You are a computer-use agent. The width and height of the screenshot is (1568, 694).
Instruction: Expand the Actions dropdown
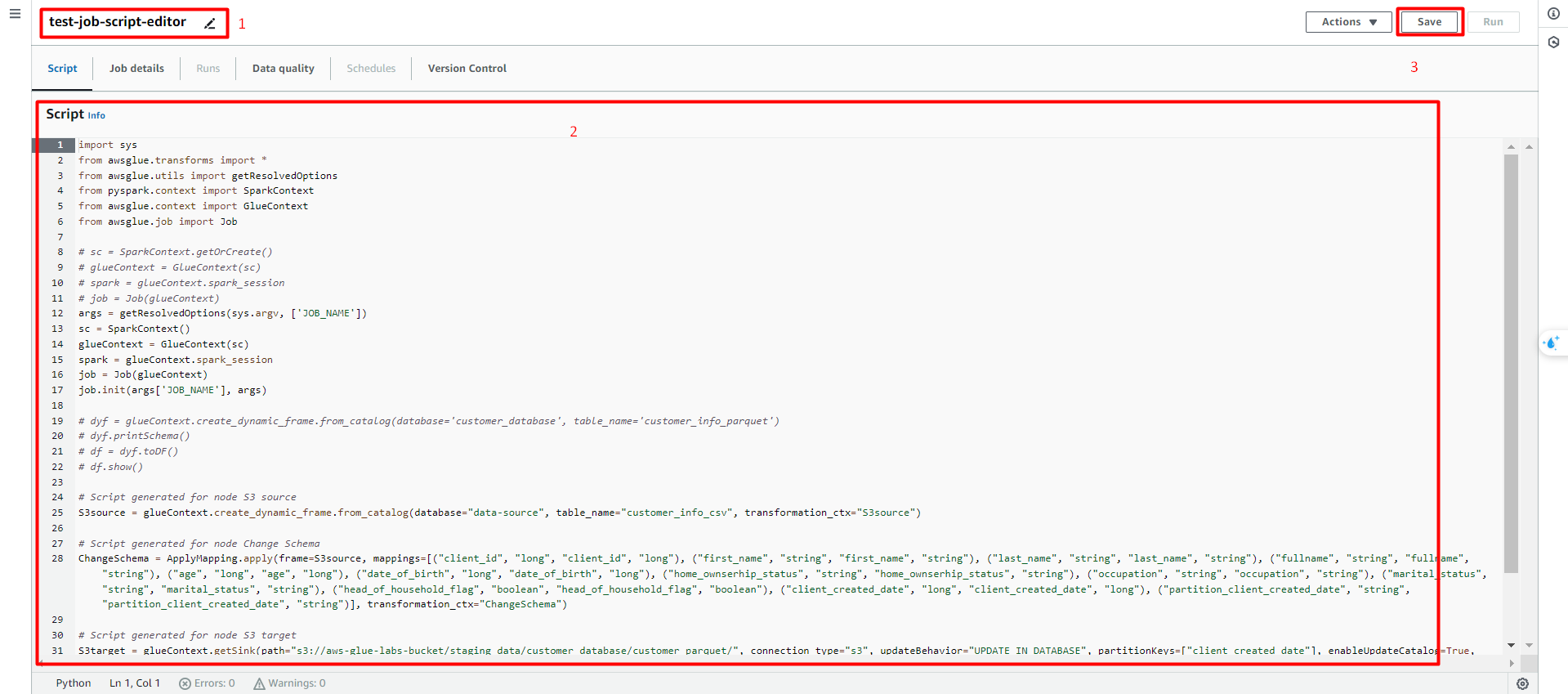click(x=1348, y=22)
